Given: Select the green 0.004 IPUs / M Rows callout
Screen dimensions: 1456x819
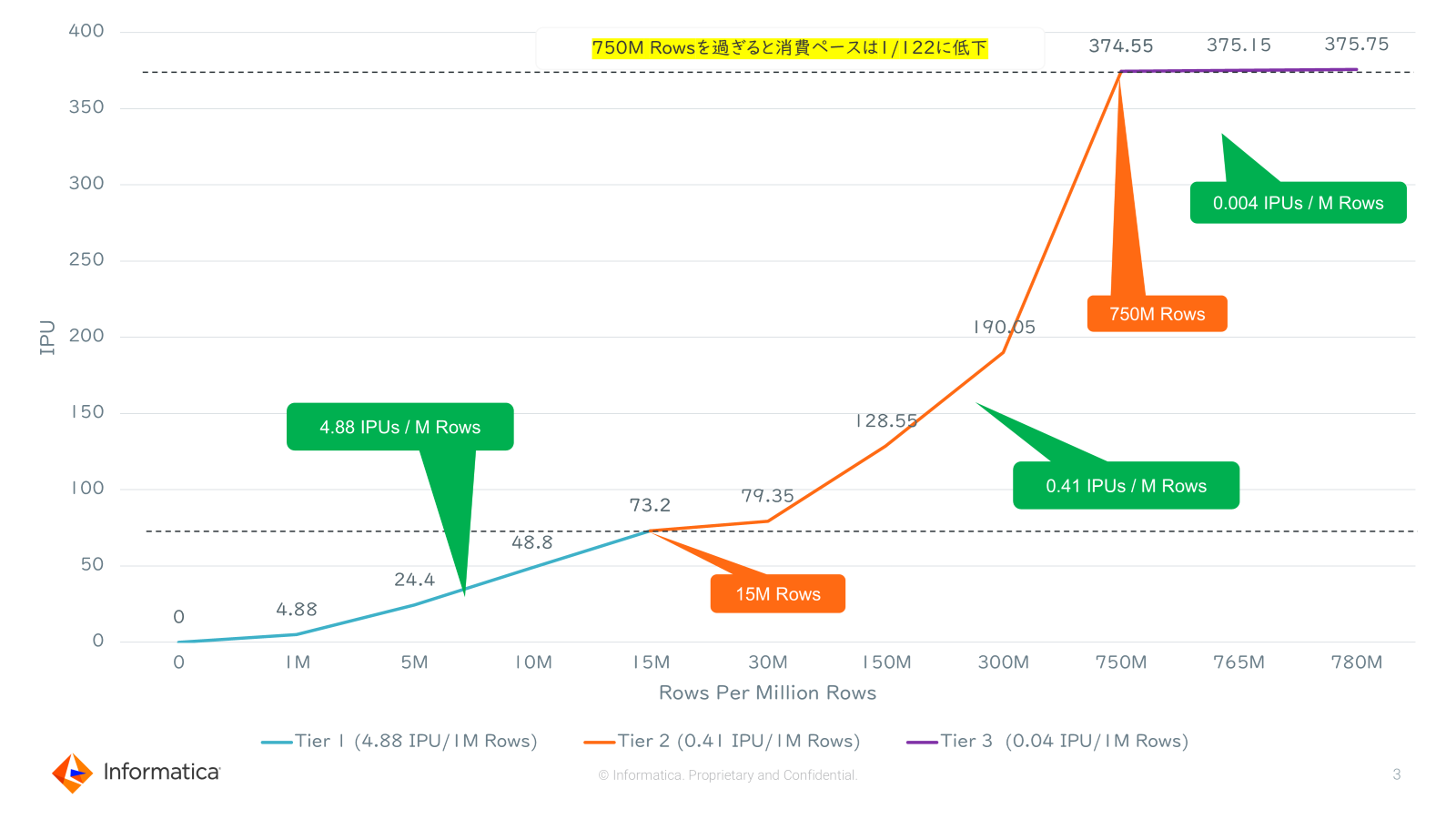Looking at the screenshot, I should 1298,203.
